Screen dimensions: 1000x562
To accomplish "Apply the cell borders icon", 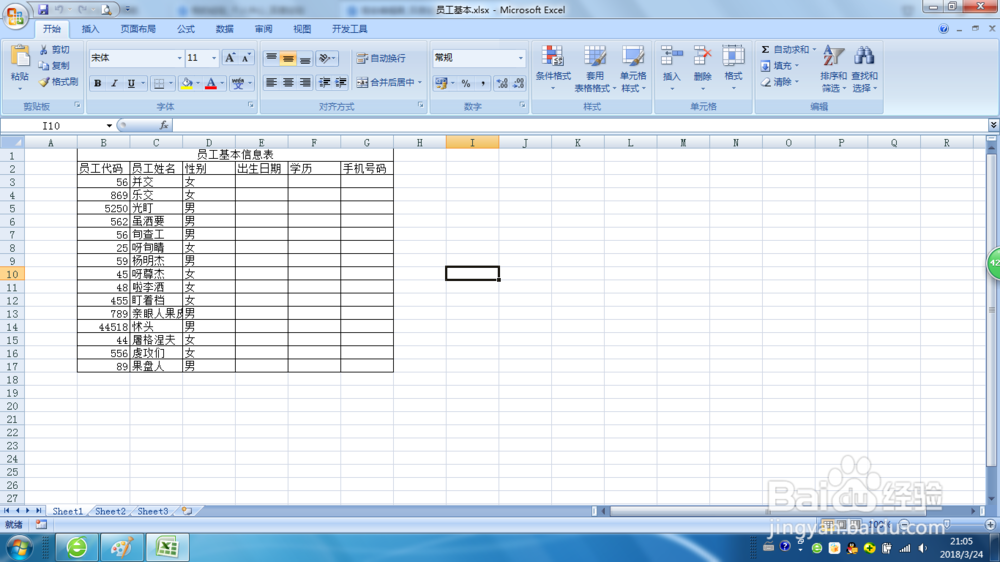I will (x=159, y=84).
